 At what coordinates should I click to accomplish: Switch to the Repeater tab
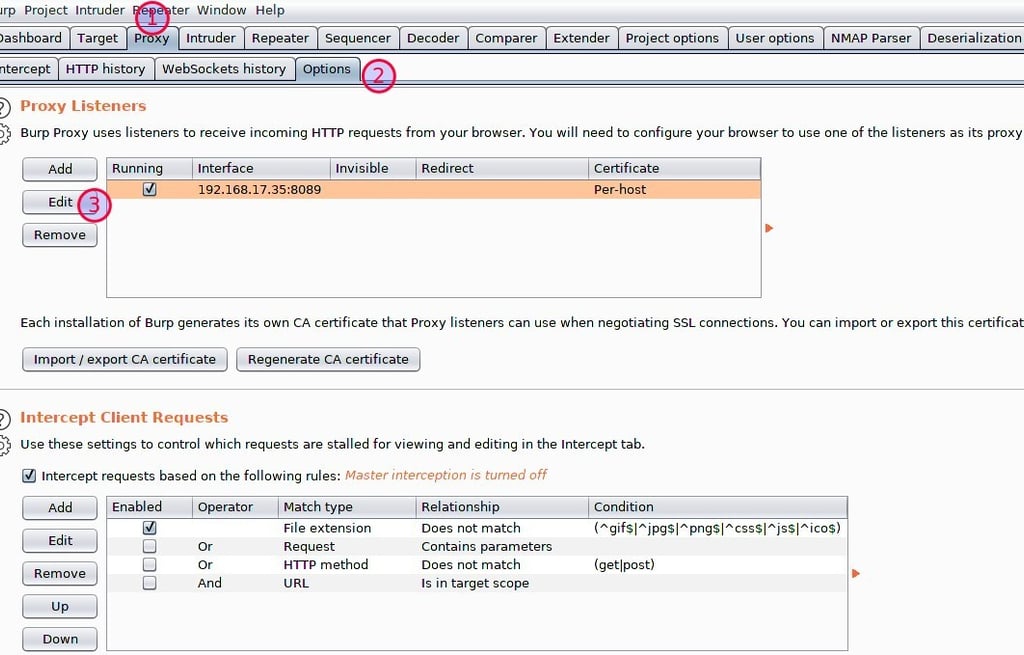(x=280, y=38)
